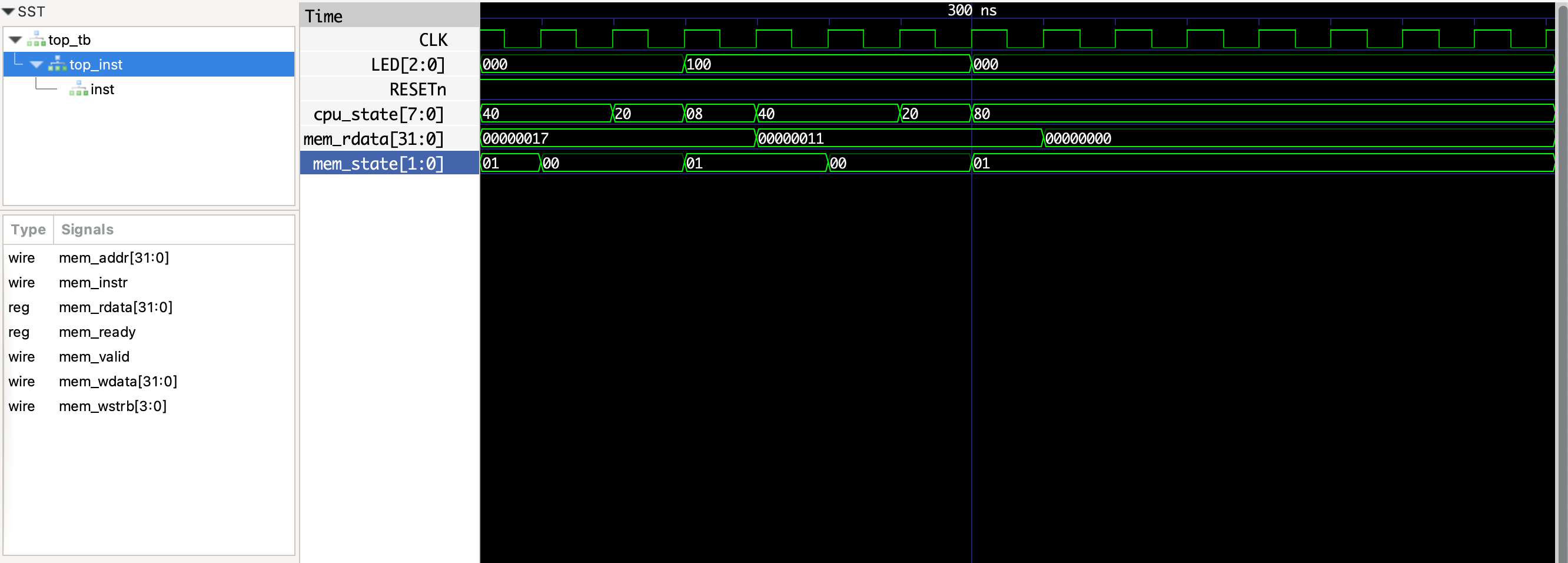This screenshot has width=1568, height=563.
Task: Click mem_rdata value 00000017 segment
Action: pos(618,139)
